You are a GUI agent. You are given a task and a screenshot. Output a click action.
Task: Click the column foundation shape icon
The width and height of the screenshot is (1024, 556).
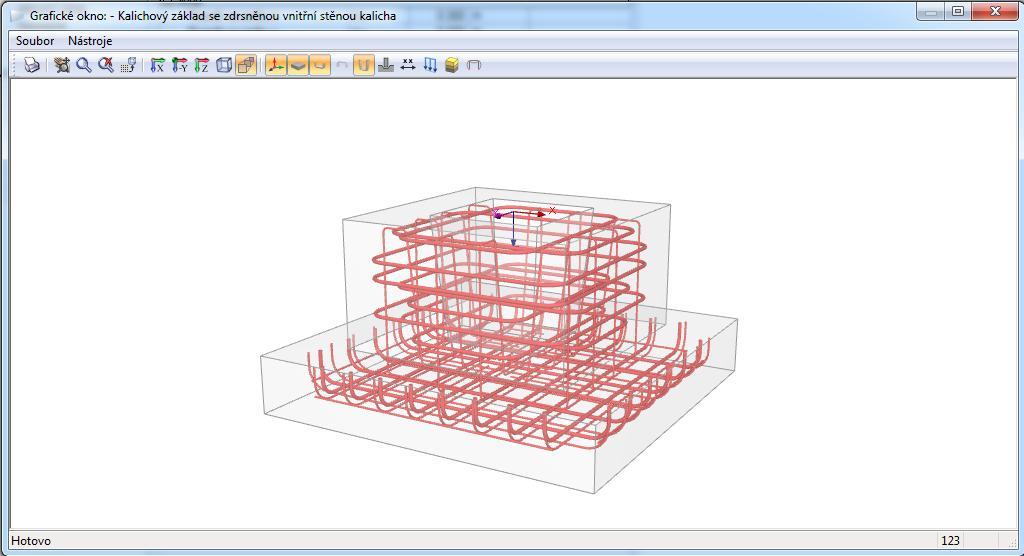tap(386, 65)
